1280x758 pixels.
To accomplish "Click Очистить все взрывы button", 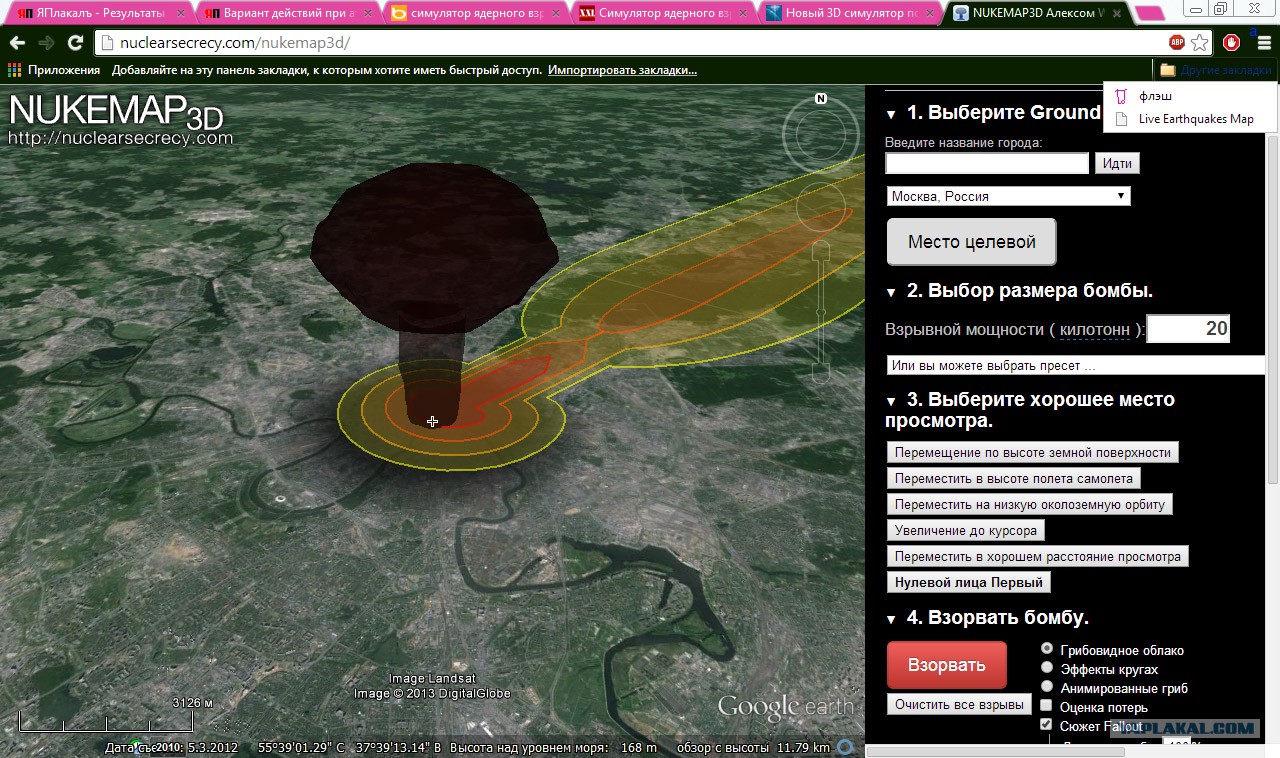I will pos(959,704).
